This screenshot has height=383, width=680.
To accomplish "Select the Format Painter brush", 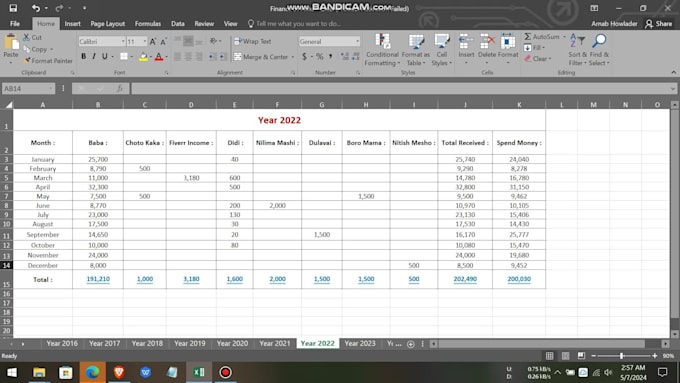I will click(x=27, y=61).
